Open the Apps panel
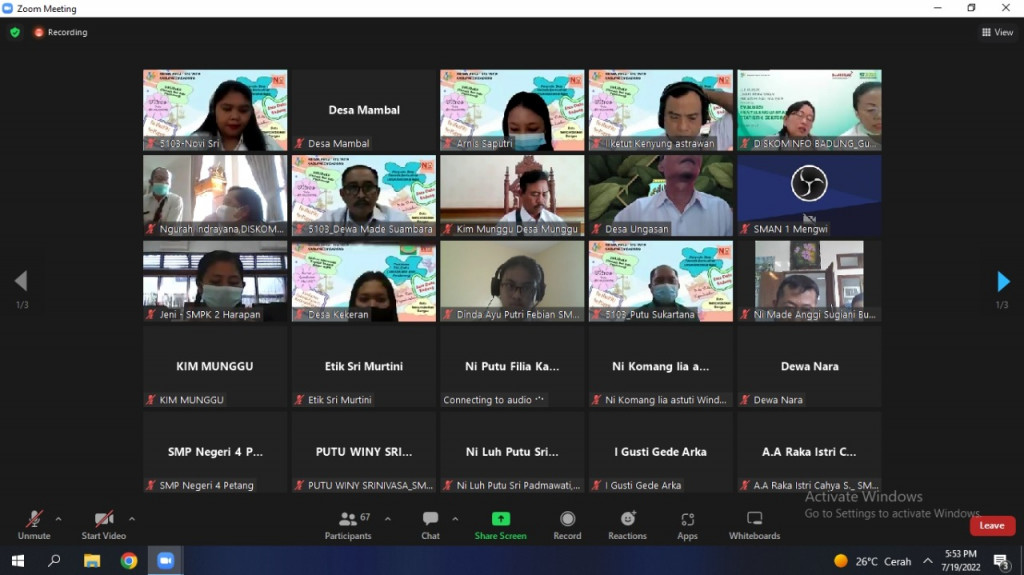 [687, 524]
